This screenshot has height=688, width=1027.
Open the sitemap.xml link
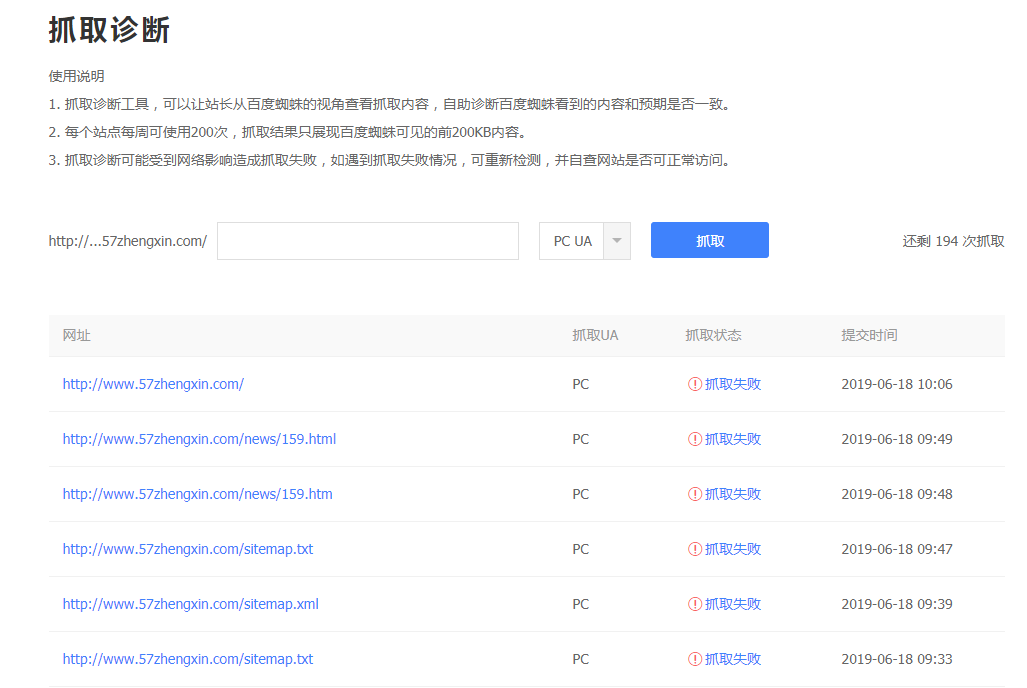pyautogui.click(x=191, y=604)
